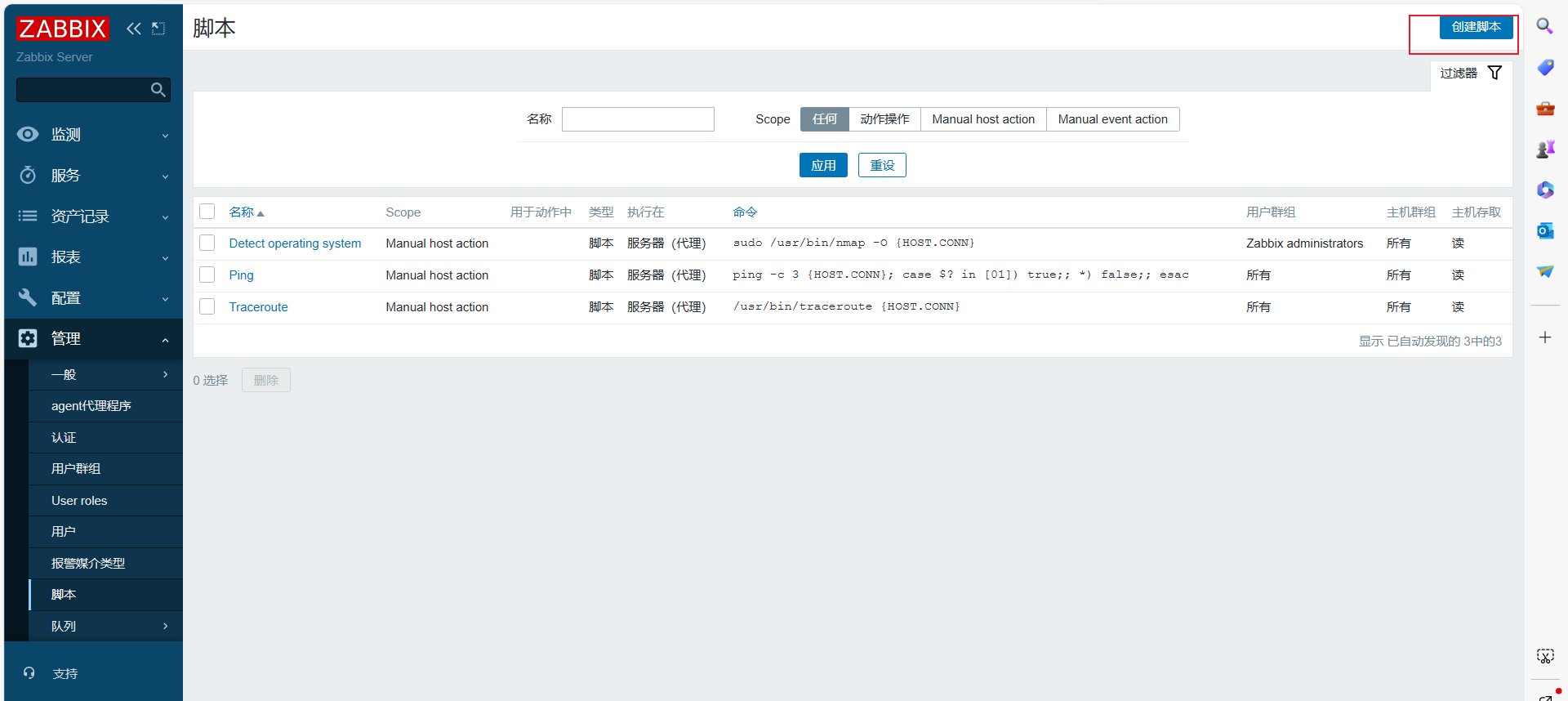Open the blue tag icon in browser sidebar

pyautogui.click(x=1545, y=67)
